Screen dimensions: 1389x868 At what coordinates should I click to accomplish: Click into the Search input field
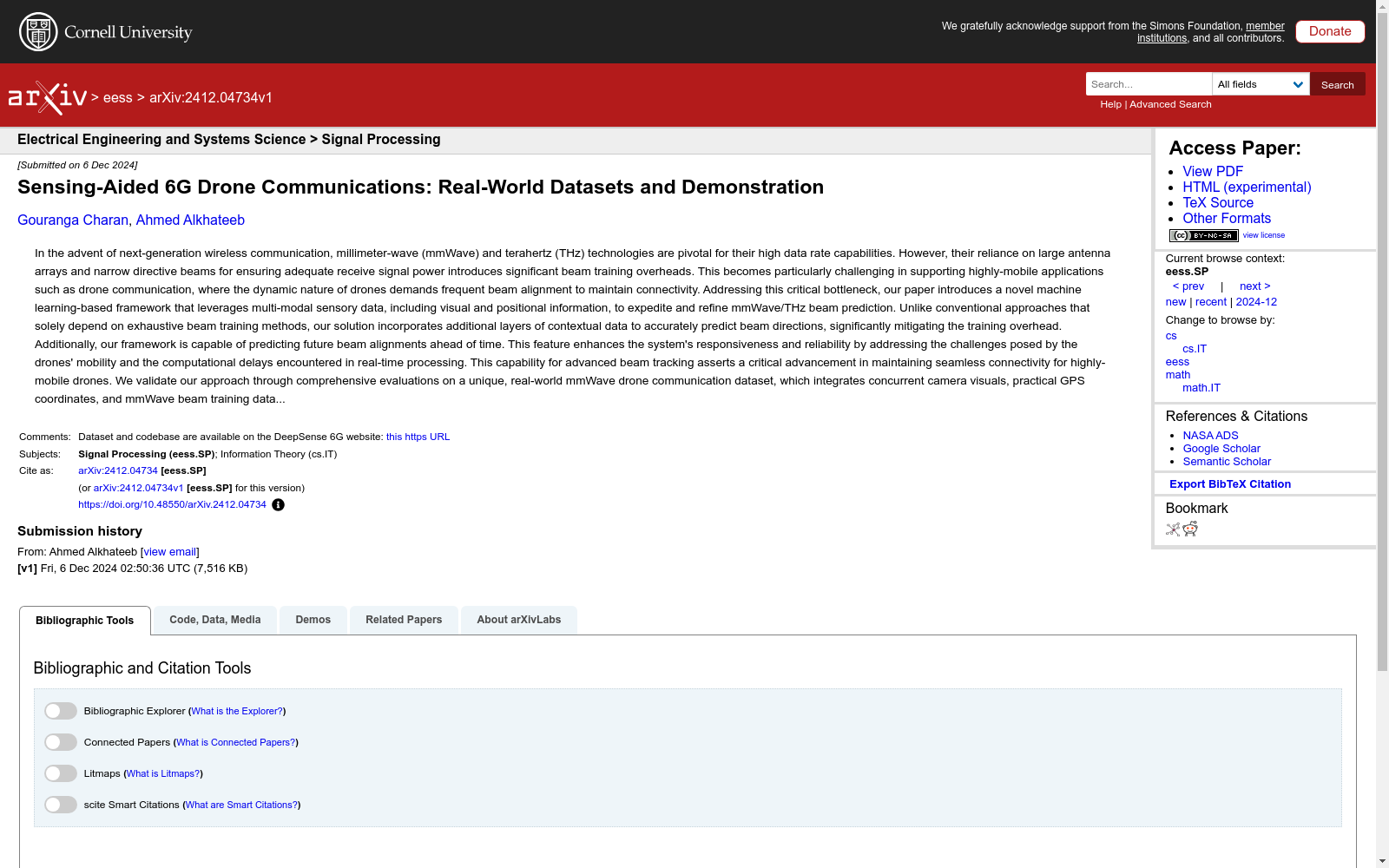1148,84
